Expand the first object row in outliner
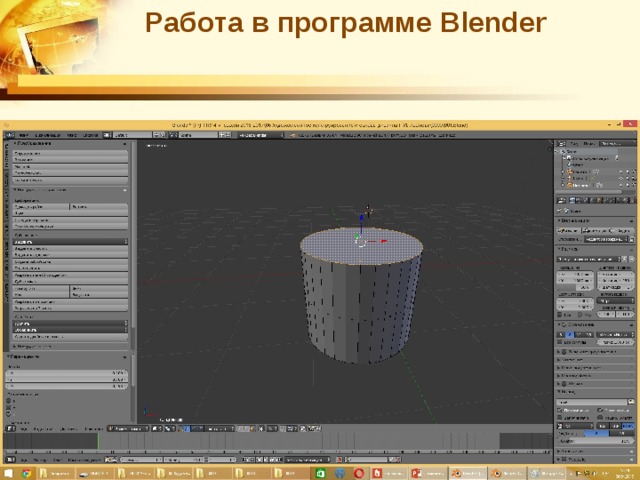This screenshot has height=480, width=640. [563, 172]
